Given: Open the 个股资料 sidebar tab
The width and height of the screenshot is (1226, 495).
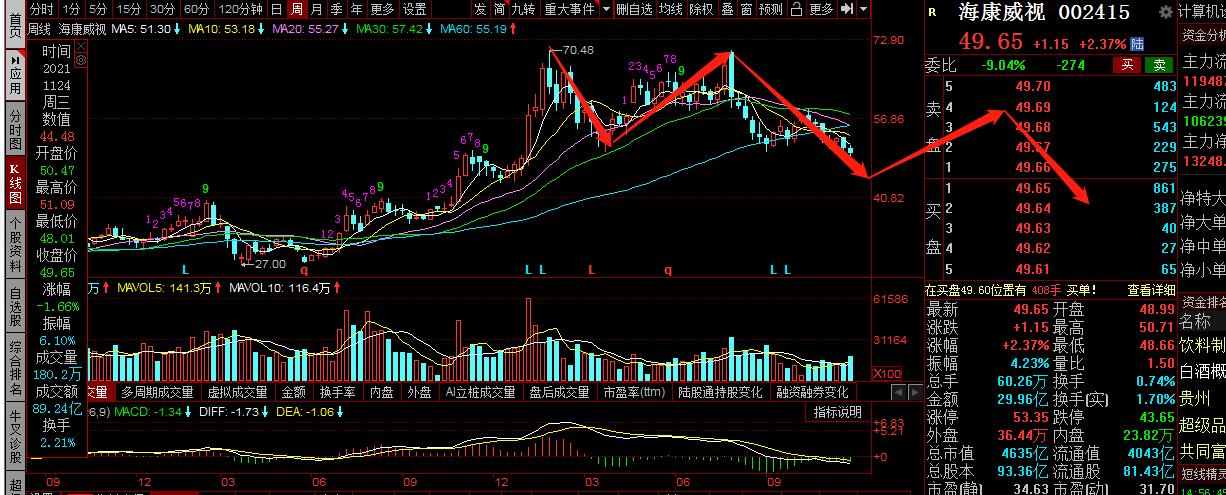Looking at the screenshot, I should 14,245.
